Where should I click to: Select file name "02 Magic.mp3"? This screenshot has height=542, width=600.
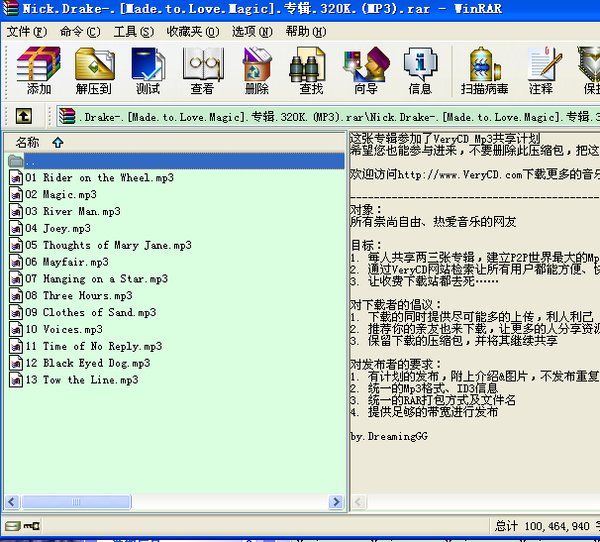[x=61, y=194]
